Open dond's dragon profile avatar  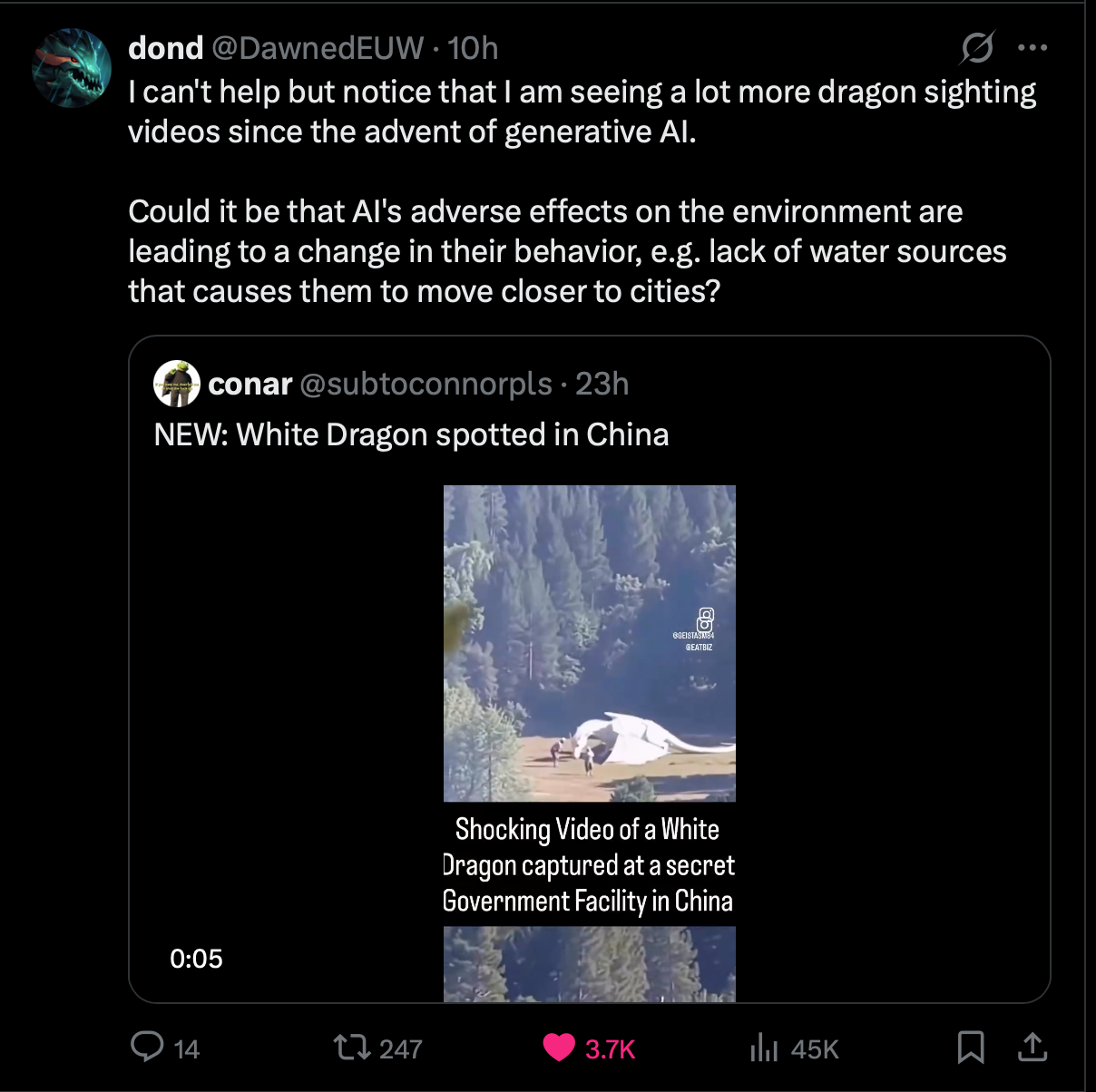coord(72,68)
